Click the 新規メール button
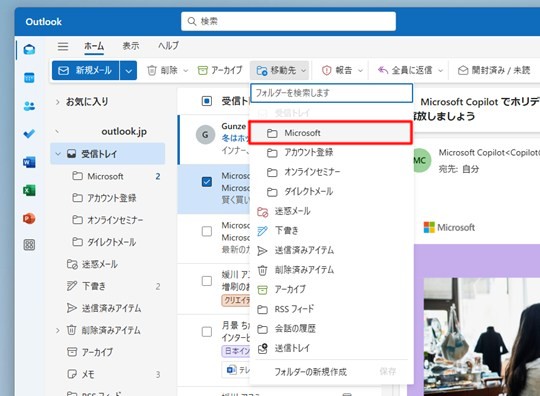 pos(86,71)
